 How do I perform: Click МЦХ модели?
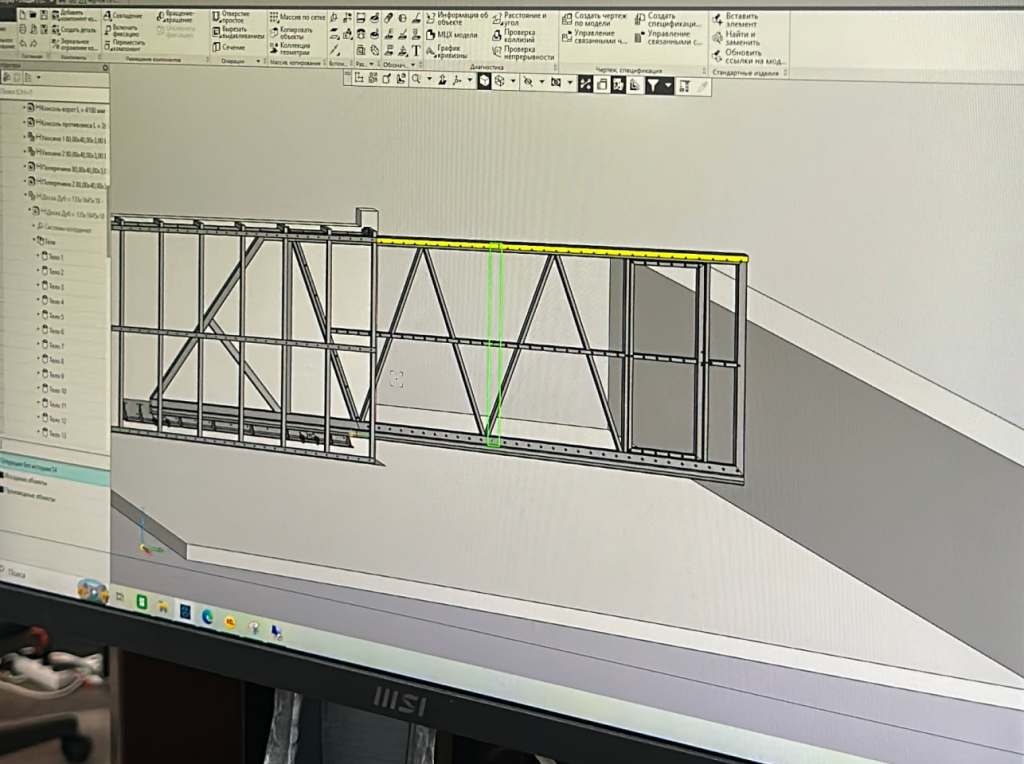coord(452,35)
